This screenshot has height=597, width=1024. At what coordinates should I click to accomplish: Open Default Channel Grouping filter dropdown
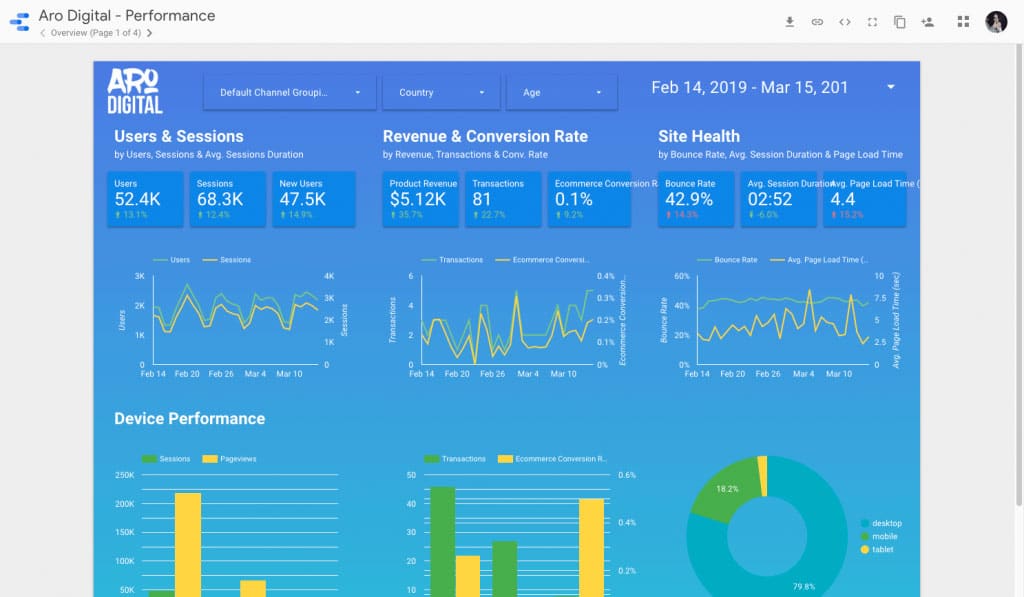pyautogui.click(x=289, y=92)
